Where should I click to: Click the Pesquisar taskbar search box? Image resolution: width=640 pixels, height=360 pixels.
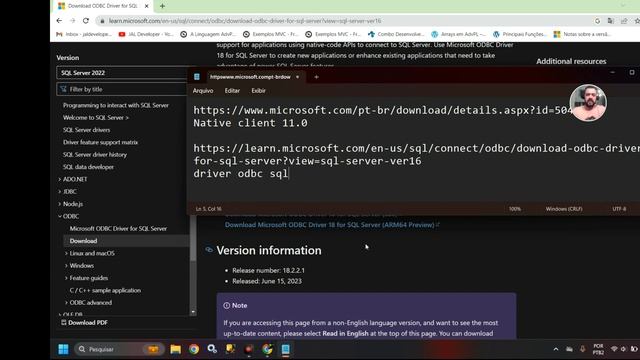pos(119,349)
